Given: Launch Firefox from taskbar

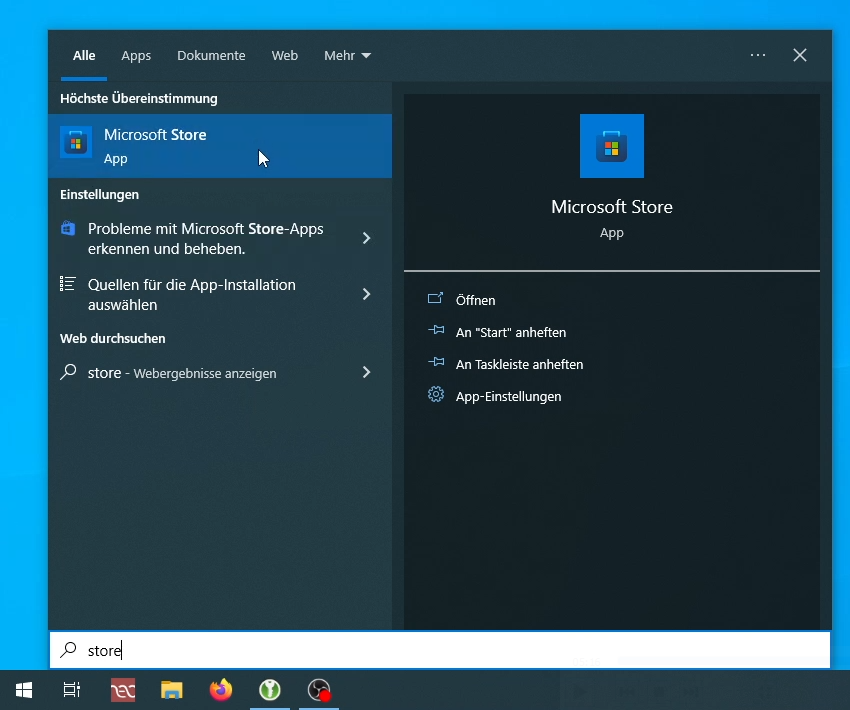Looking at the screenshot, I should pos(221,690).
